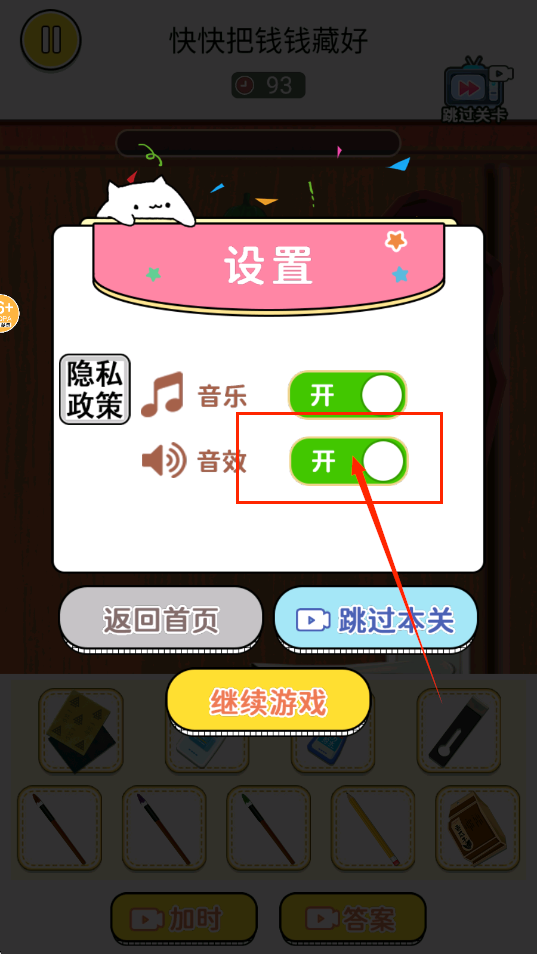
Task: Click the orange age rating badge
Action: 8,313
